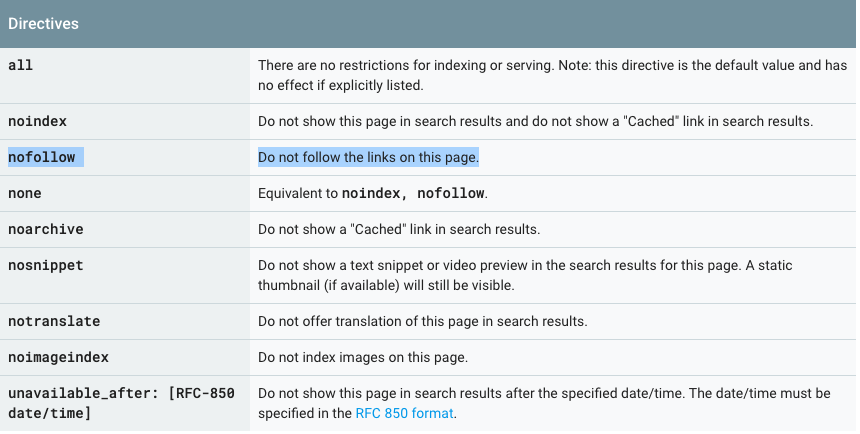
Task: Click the 'all' directive name cell
Action: click(20, 65)
